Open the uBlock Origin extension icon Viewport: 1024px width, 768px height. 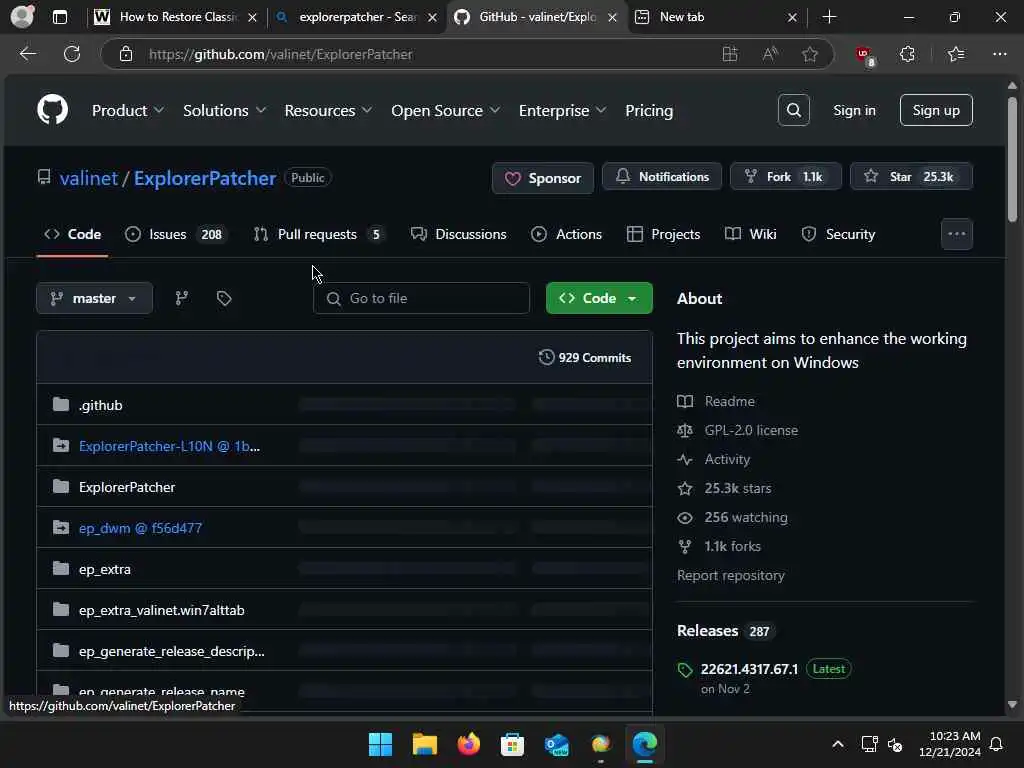pos(865,55)
